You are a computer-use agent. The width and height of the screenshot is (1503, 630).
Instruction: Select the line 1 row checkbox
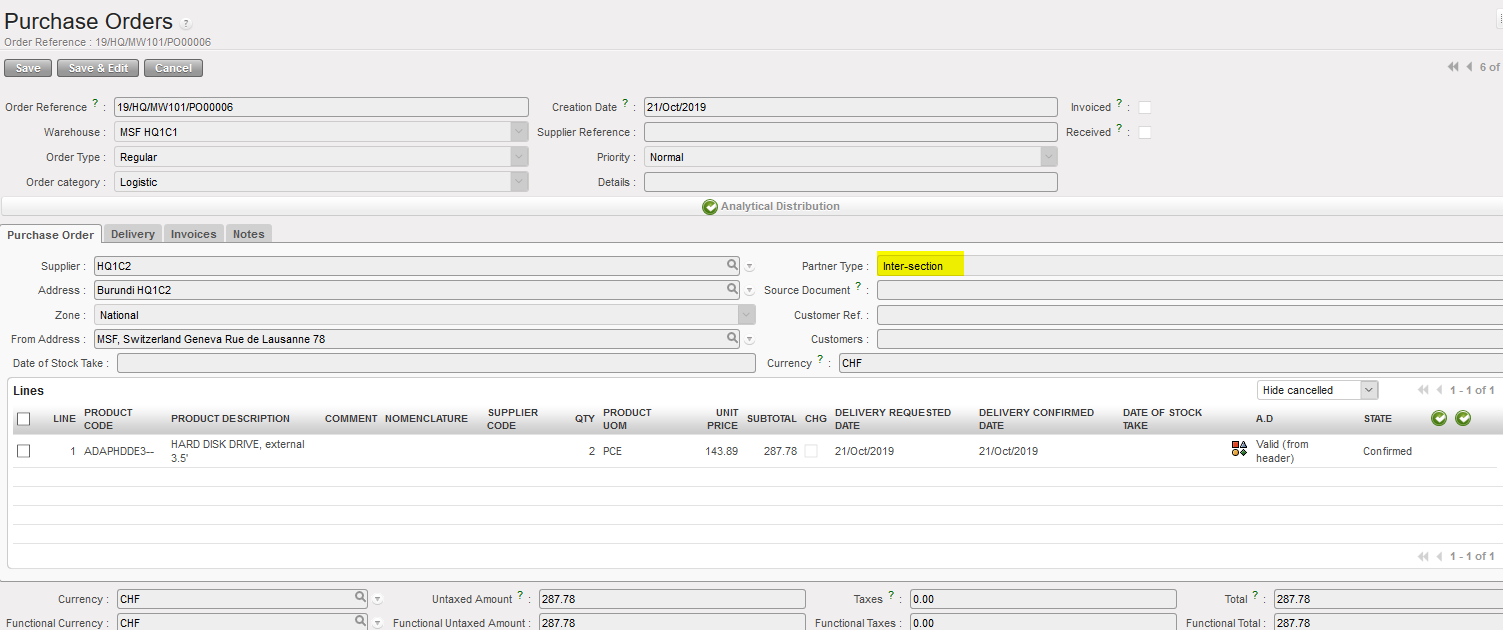point(24,451)
